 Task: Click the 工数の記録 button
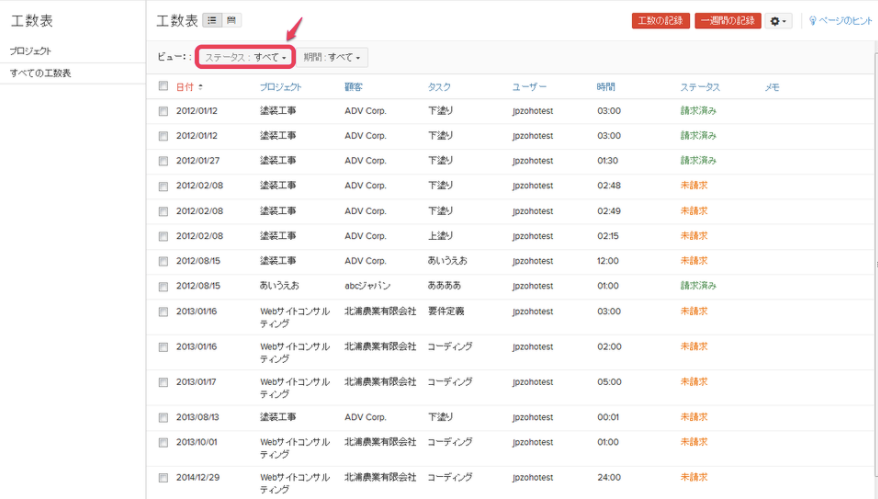[661, 21]
